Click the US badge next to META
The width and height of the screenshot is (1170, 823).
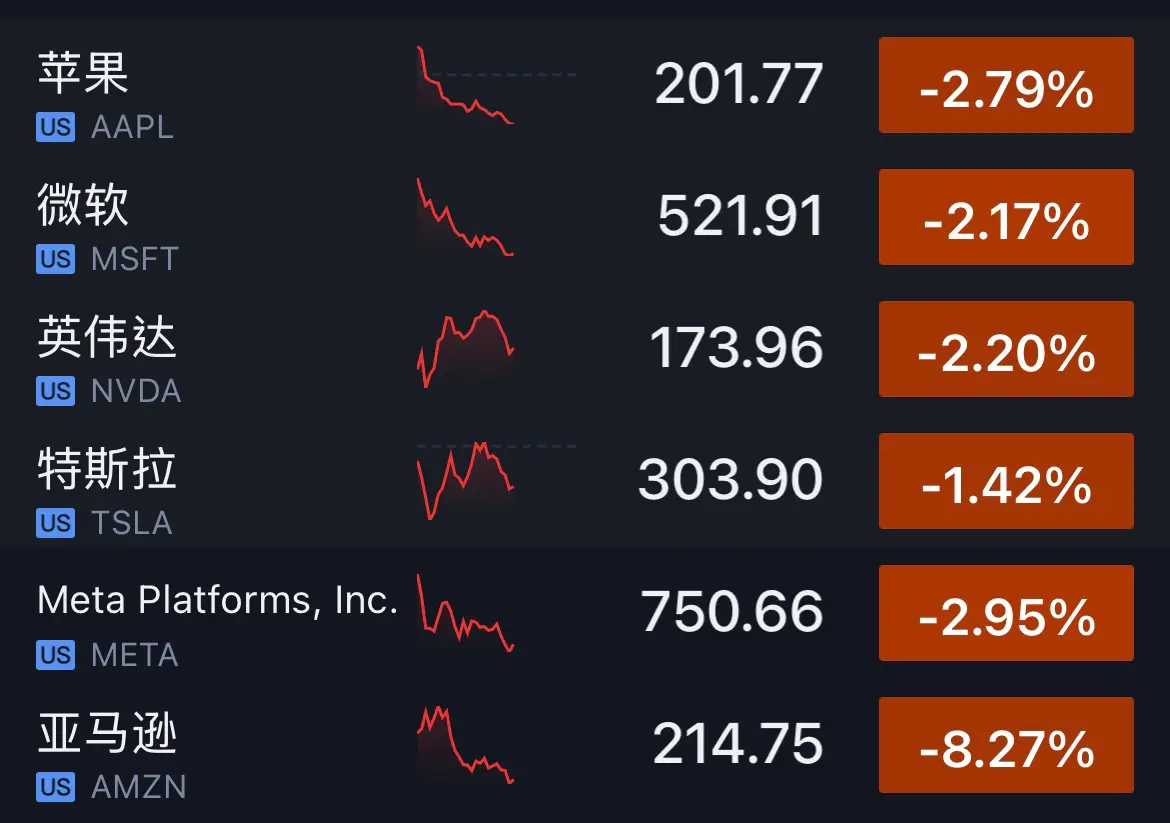click(x=55, y=655)
